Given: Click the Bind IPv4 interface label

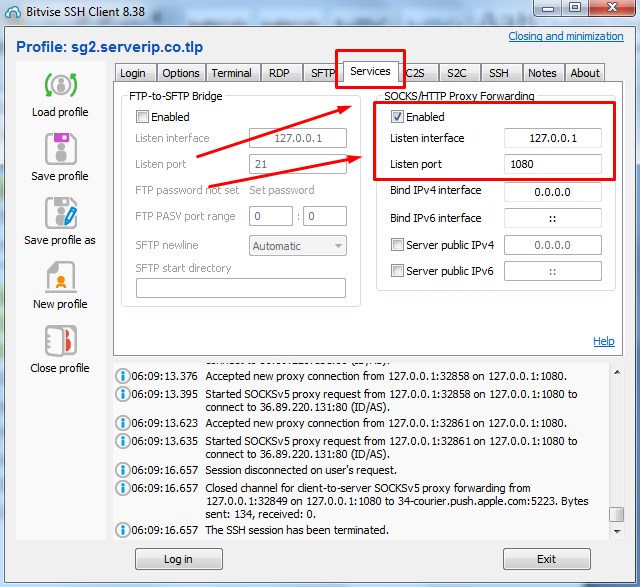Looking at the screenshot, I should [x=436, y=190].
